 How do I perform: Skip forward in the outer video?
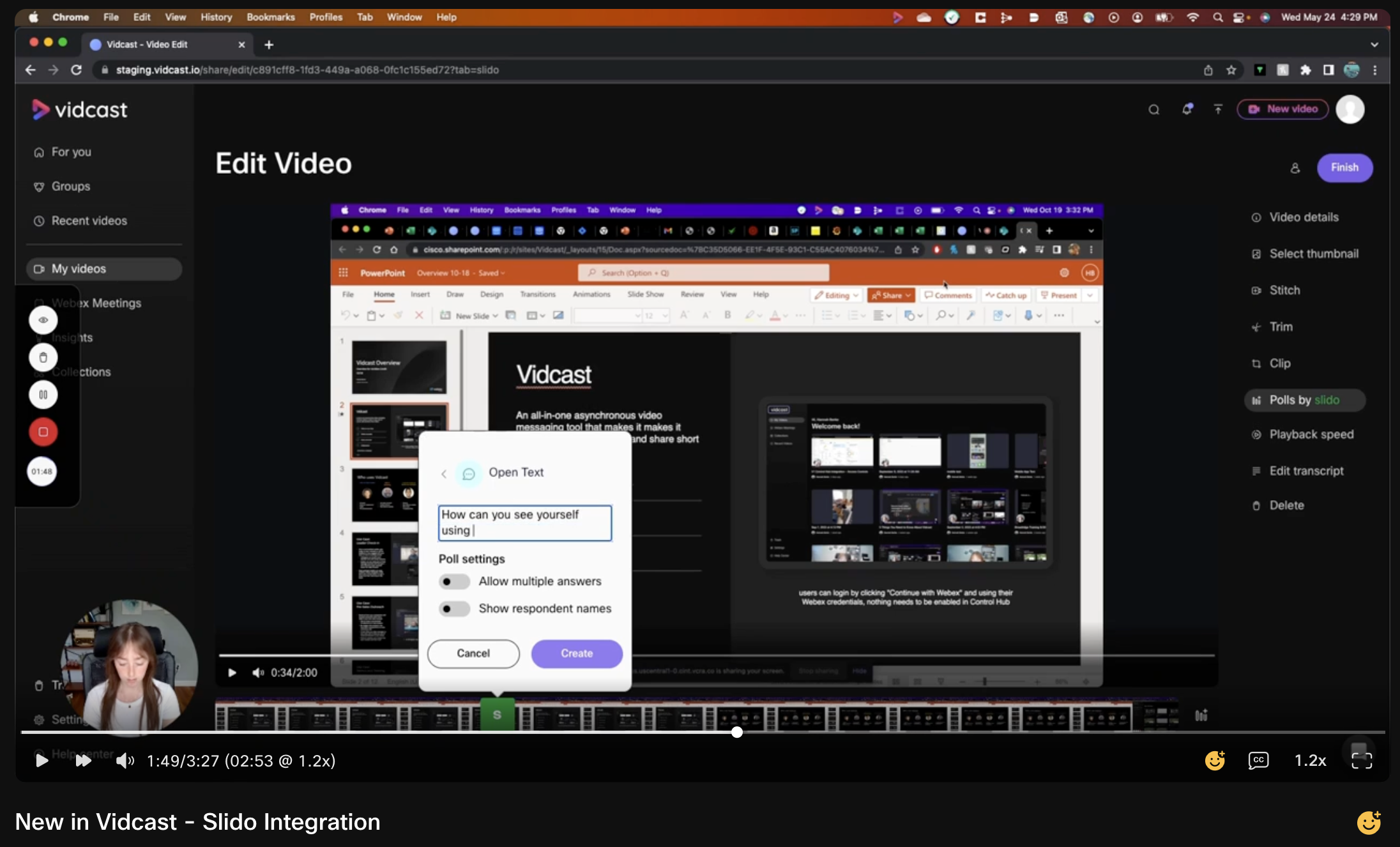click(x=83, y=761)
